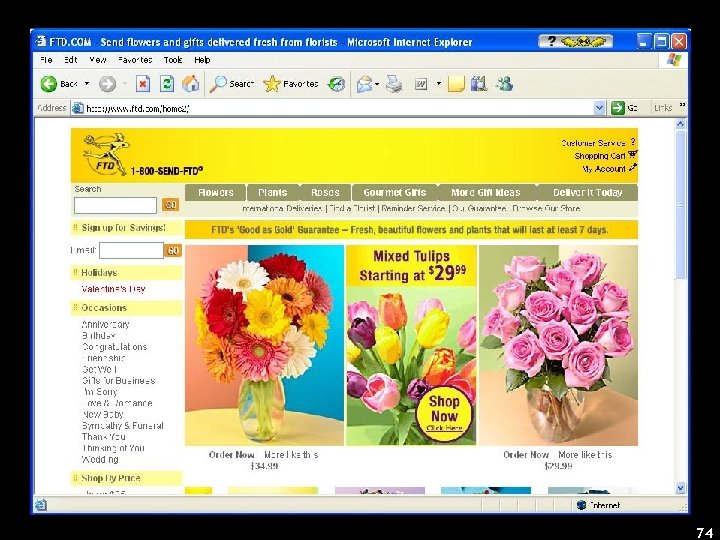Click More like this under pink roses
Screen dimensions: 720x540
[x=585, y=455]
